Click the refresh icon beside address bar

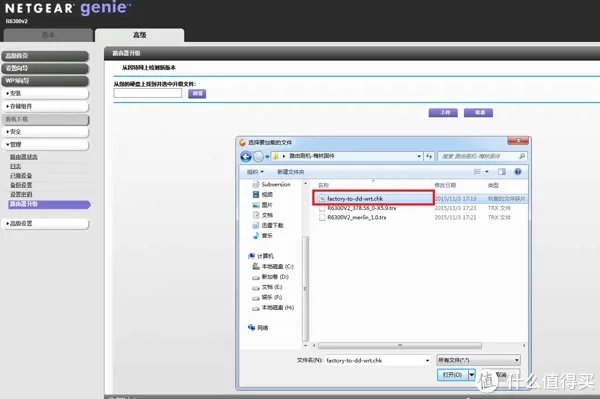(429, 156)
